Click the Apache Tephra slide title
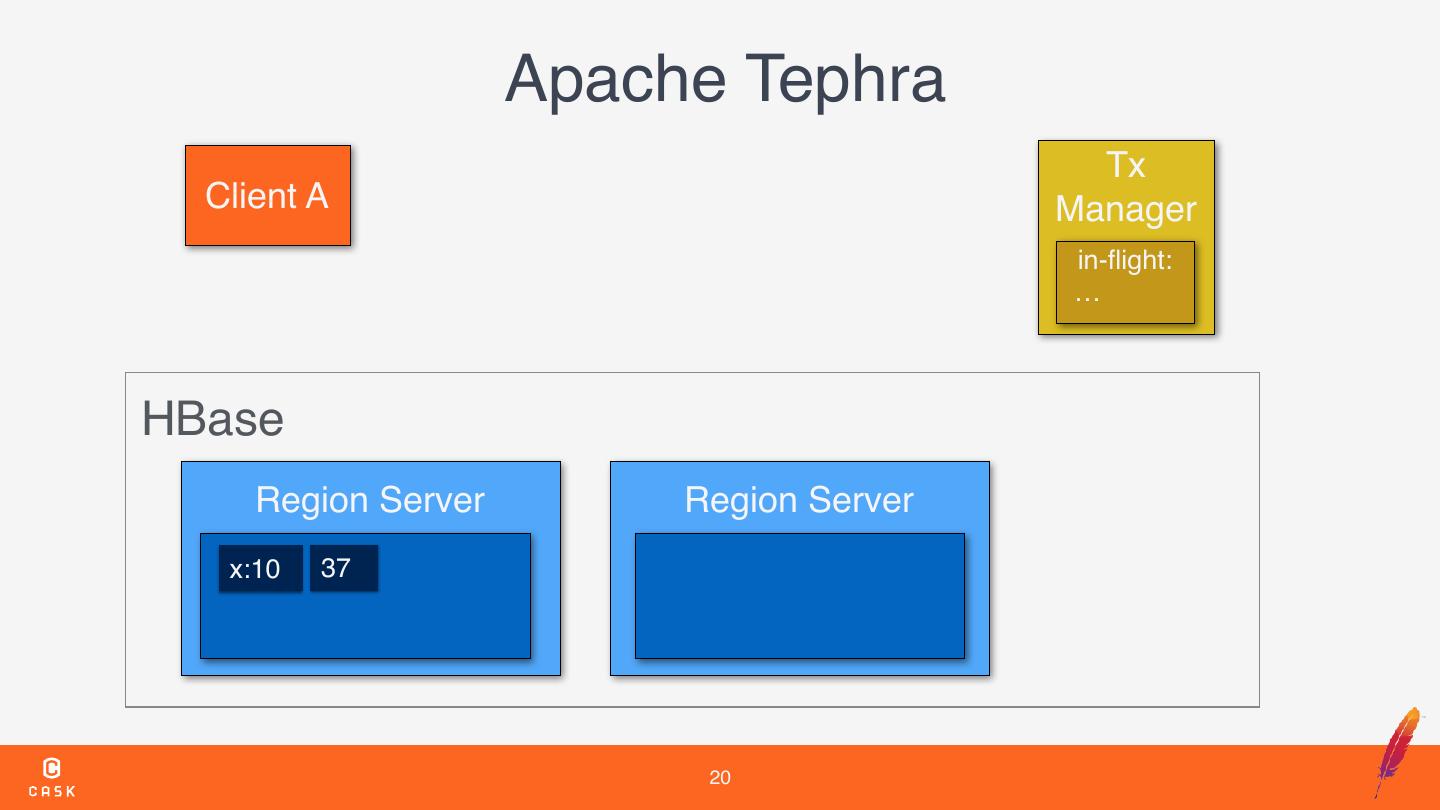Viewport: 1440px width, 810px height. pos(724,79)
